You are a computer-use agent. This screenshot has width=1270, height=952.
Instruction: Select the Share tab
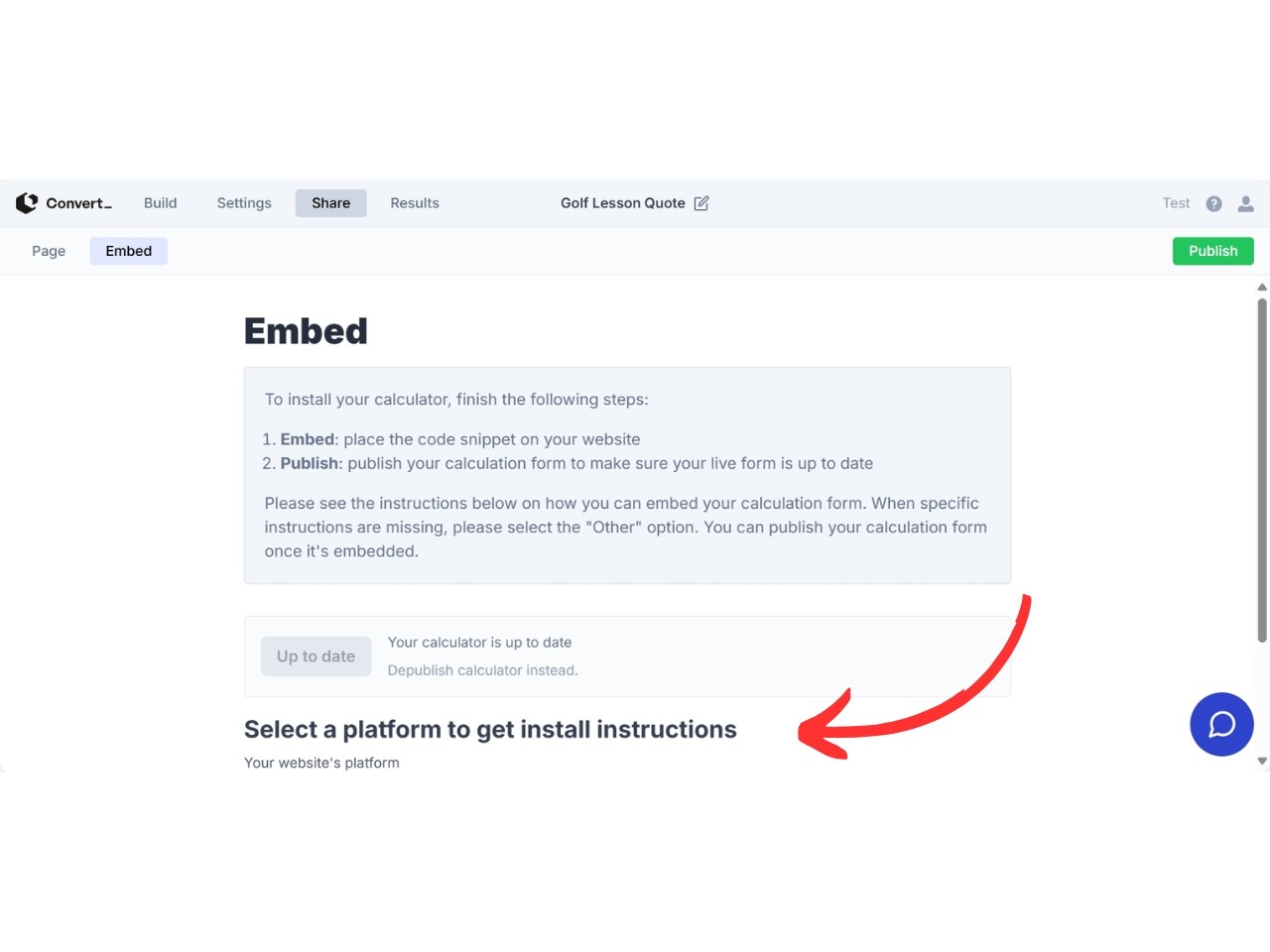[330, 203]
